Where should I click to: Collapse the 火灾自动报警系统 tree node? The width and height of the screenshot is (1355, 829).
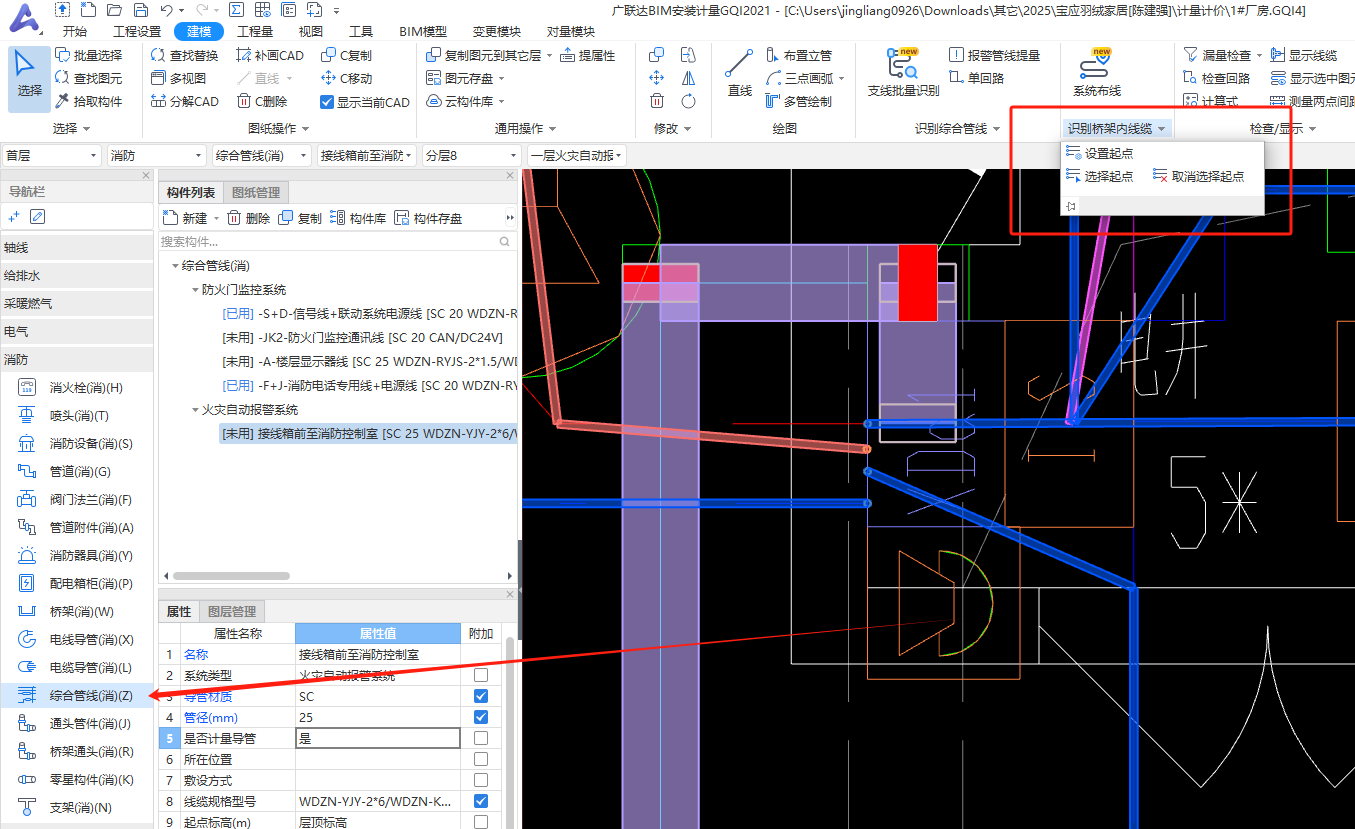[x=195, y=410]
